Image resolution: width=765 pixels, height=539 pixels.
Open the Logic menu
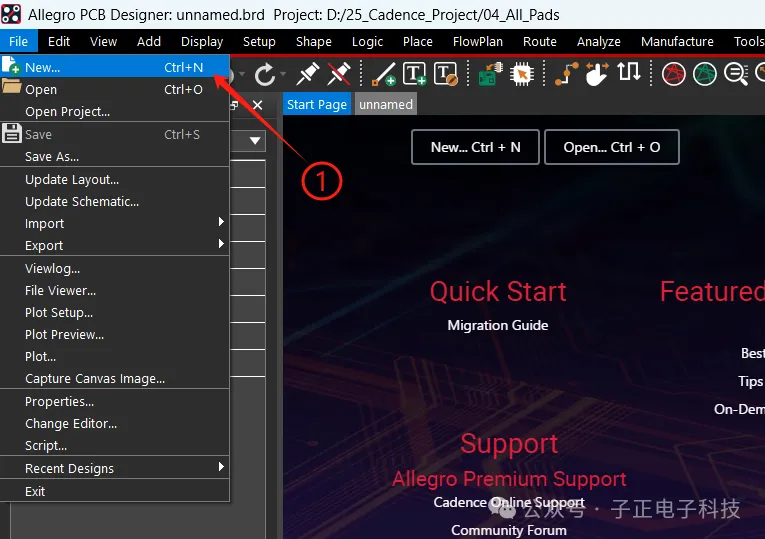click(367, 41)
